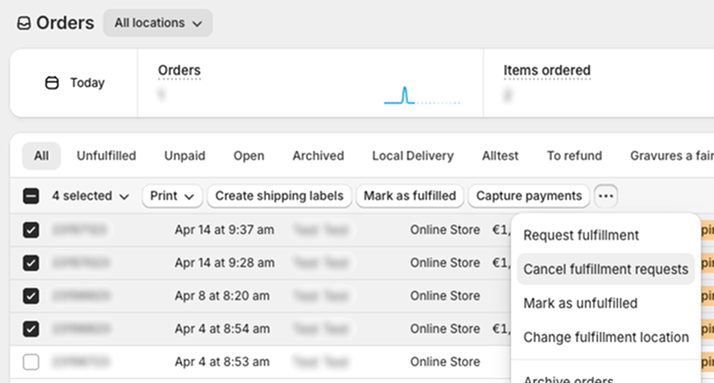Viewport: 714px width, 383px height.
Task: Check the Apr 4 8:53 am order
Action: [31, 362]
